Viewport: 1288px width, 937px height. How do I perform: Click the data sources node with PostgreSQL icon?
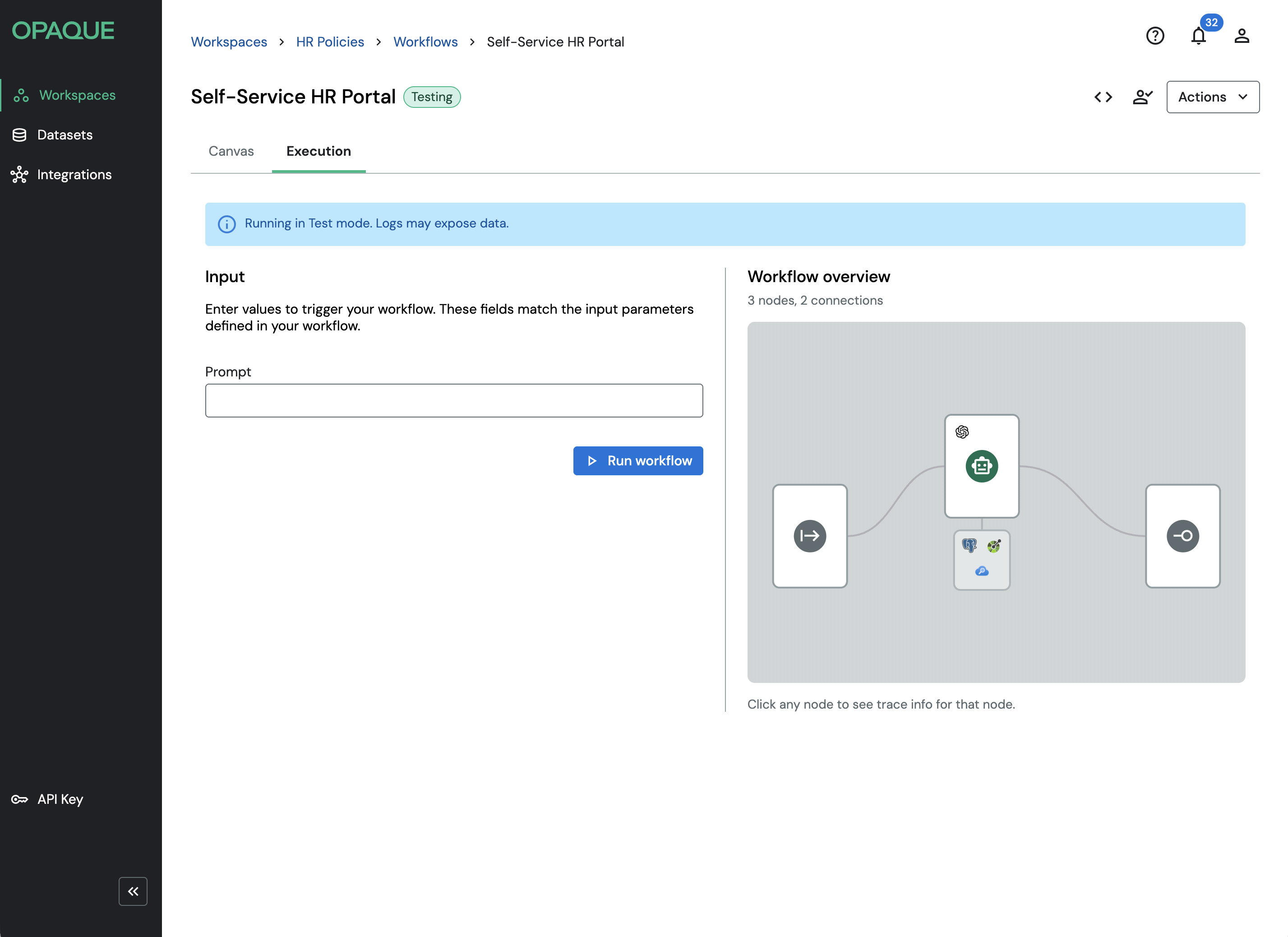[981, 560]
